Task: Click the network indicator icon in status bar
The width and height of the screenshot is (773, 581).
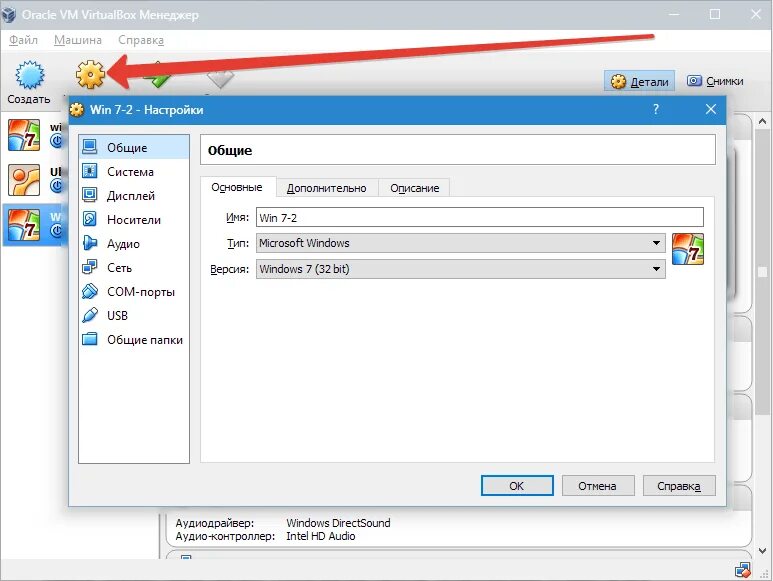Action: 742,570
